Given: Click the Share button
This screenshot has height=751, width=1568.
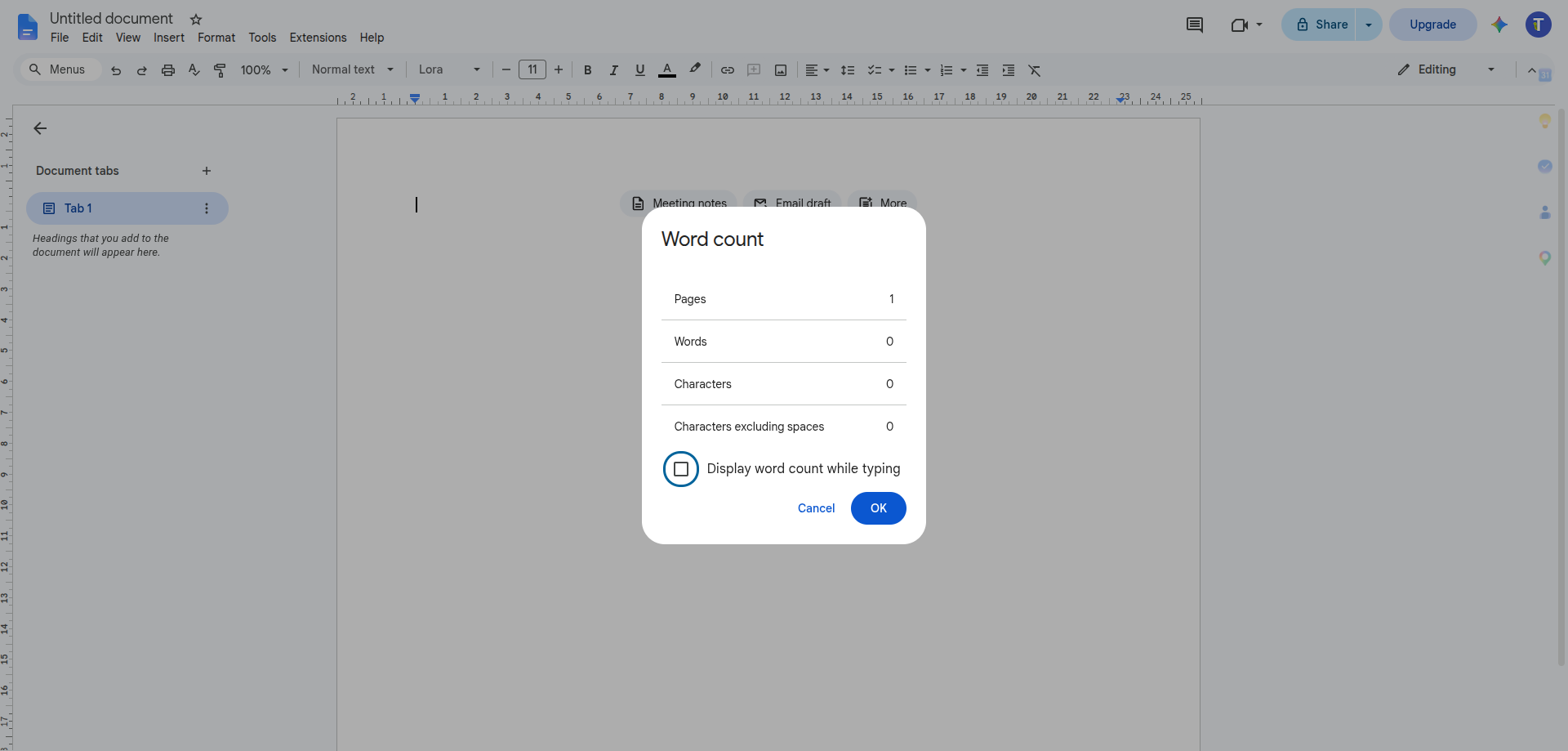Looking at the screenshot, I should point(1319,25).
